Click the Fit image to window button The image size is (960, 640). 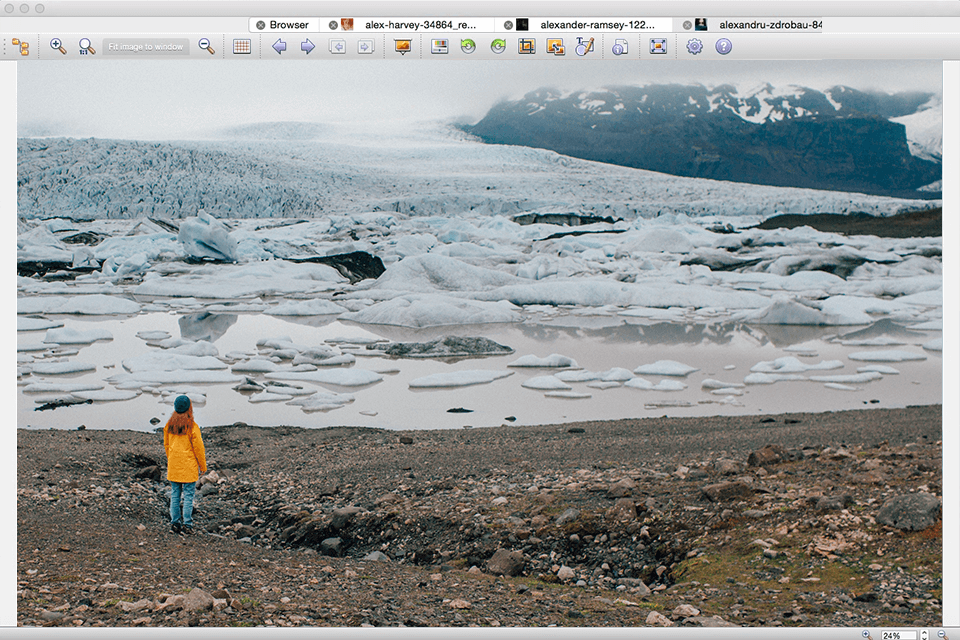[x=146, y=46]
